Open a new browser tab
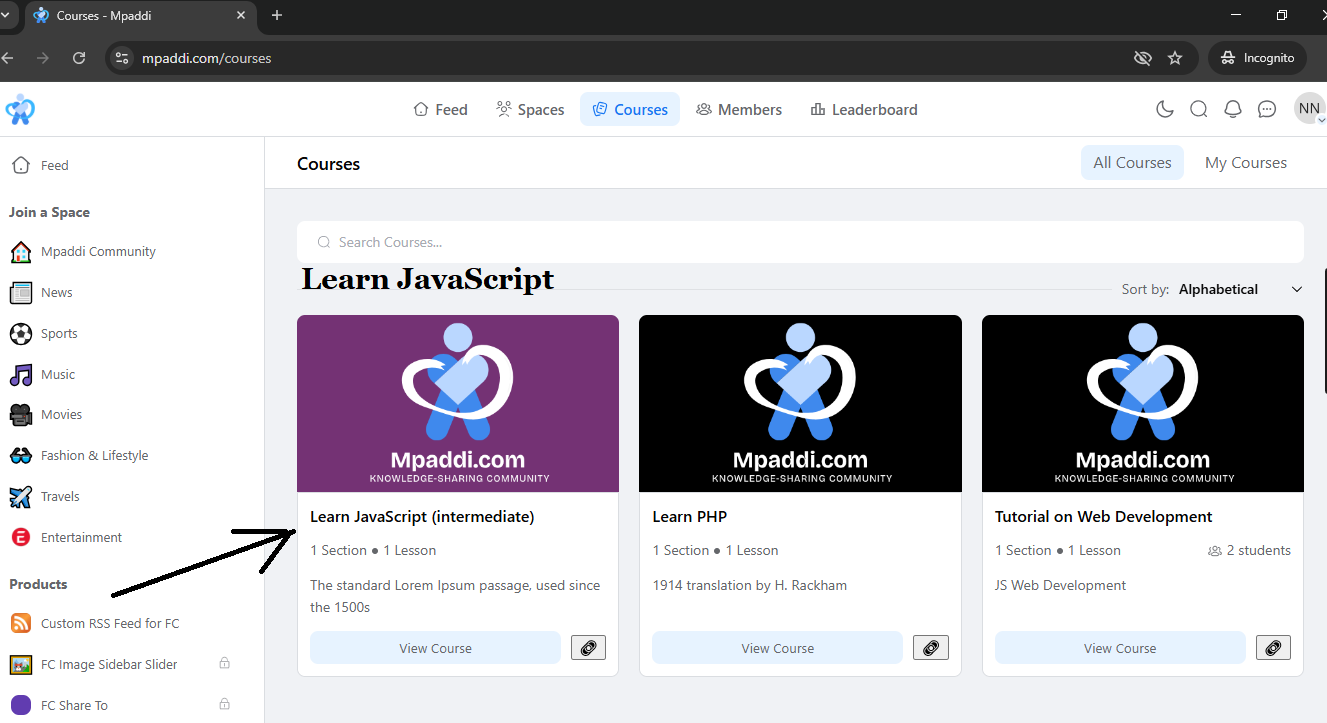 pyautogui.click(x=277, y=15)
